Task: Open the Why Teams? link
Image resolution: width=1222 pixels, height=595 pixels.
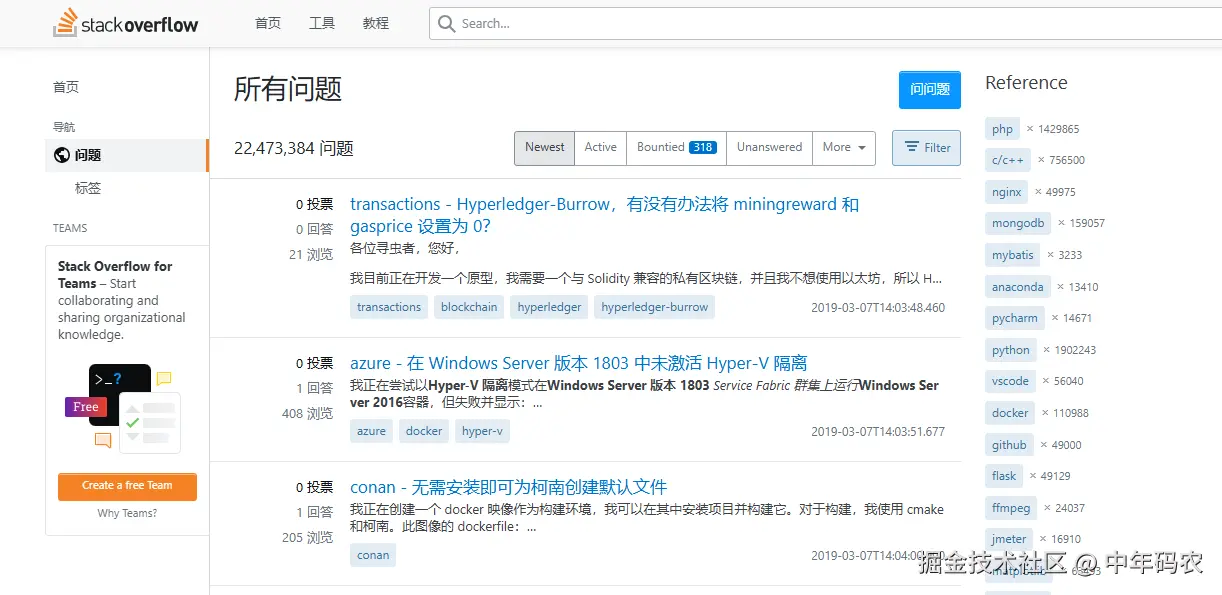Action: (x=127, y=513)
